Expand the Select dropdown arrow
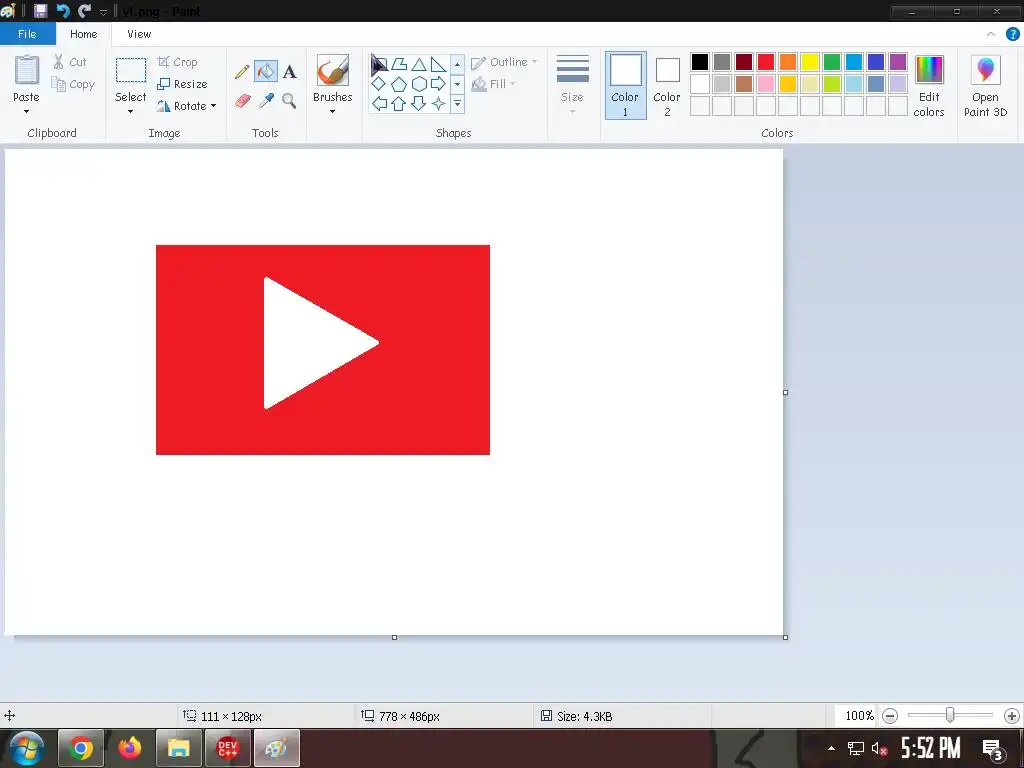This screenshot has width=1024, height=768. (x=131, y=112)
